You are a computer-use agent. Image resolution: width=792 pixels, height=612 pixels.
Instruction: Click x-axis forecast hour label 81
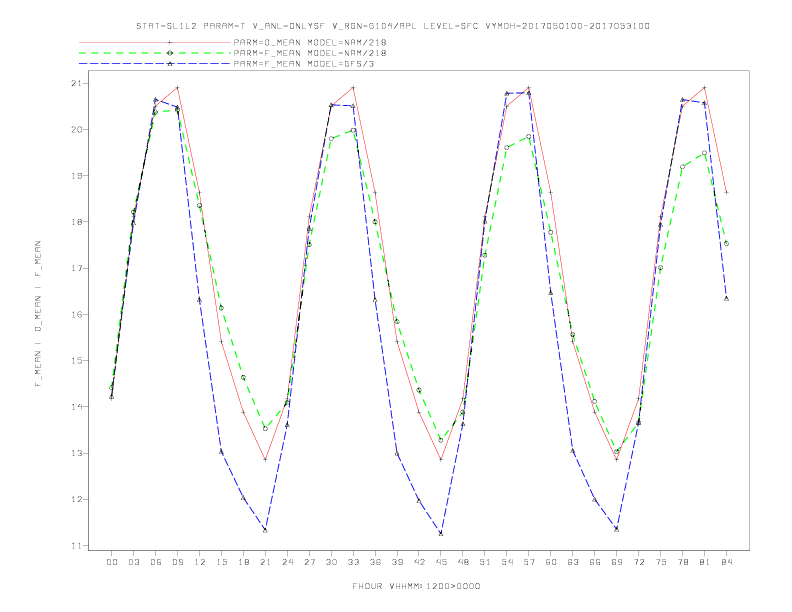[x=705, y=562]
